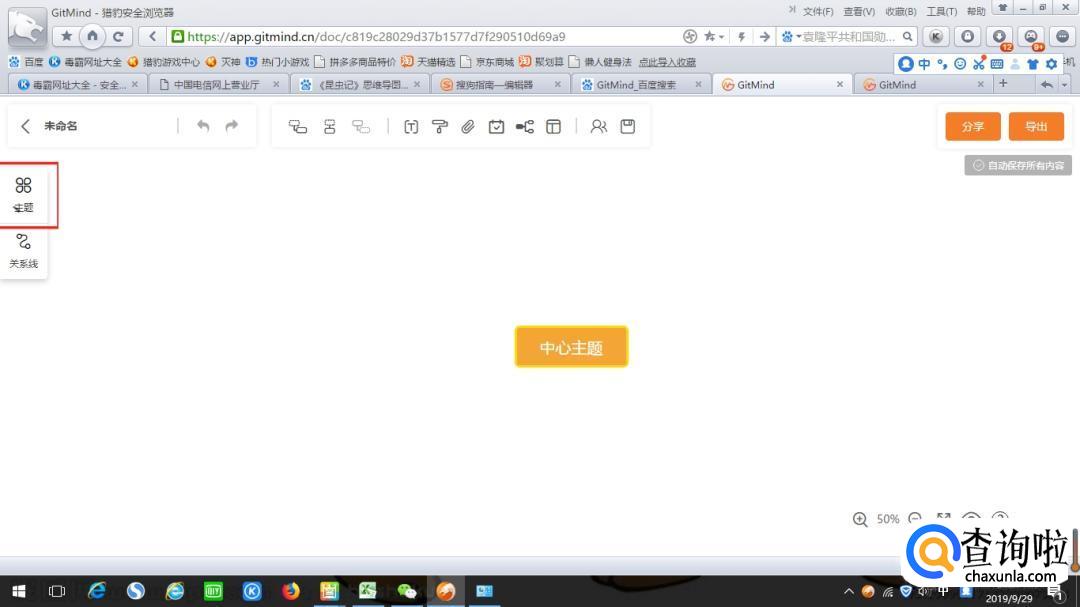Viewport: 1080px width, 607px height.
Task: Open the calendar task icon
Action: pyautogui.click(x=496, y=127)
